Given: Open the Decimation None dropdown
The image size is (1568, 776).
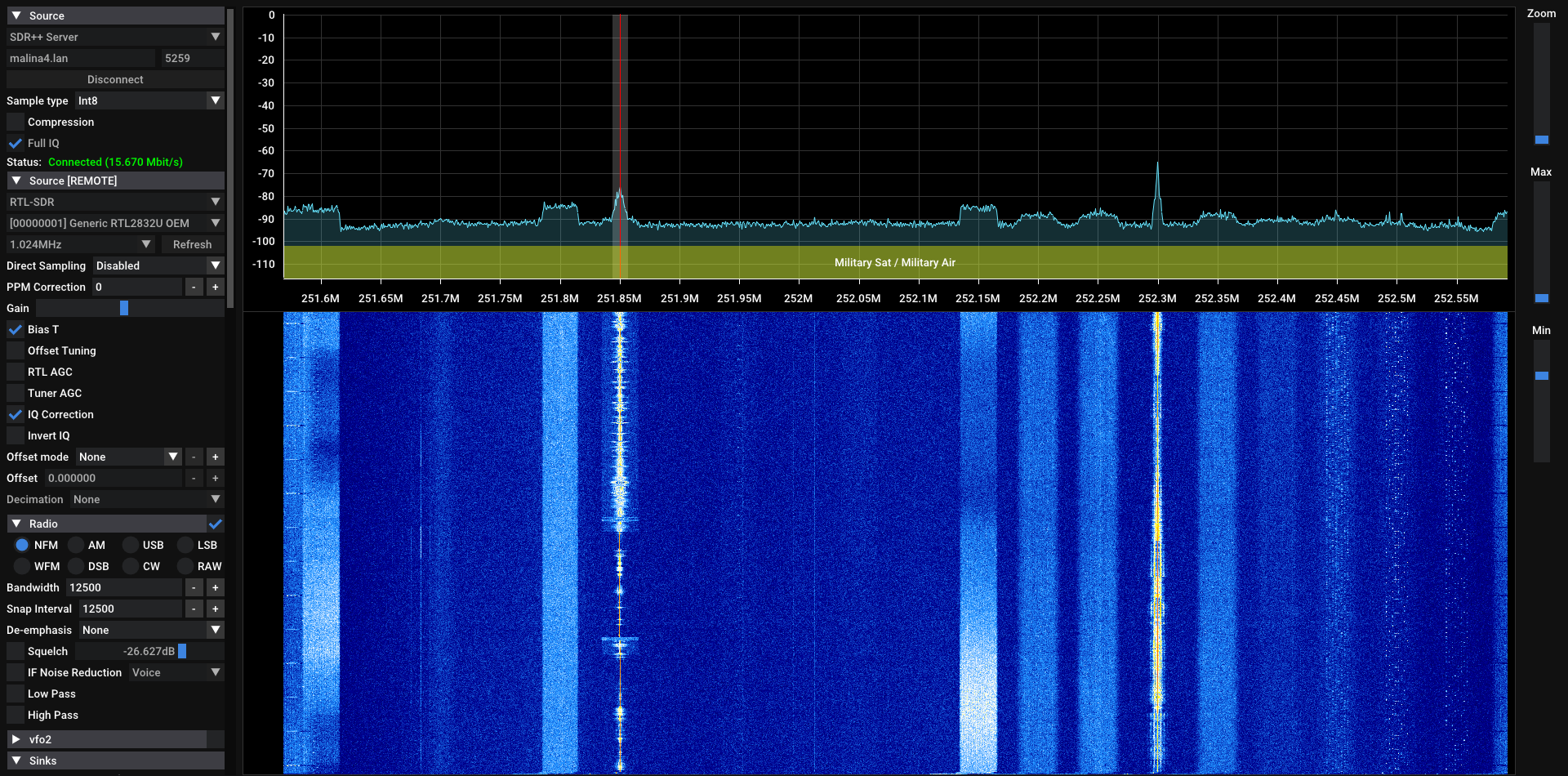Looking at the screenshot, I should coord(147,499).
